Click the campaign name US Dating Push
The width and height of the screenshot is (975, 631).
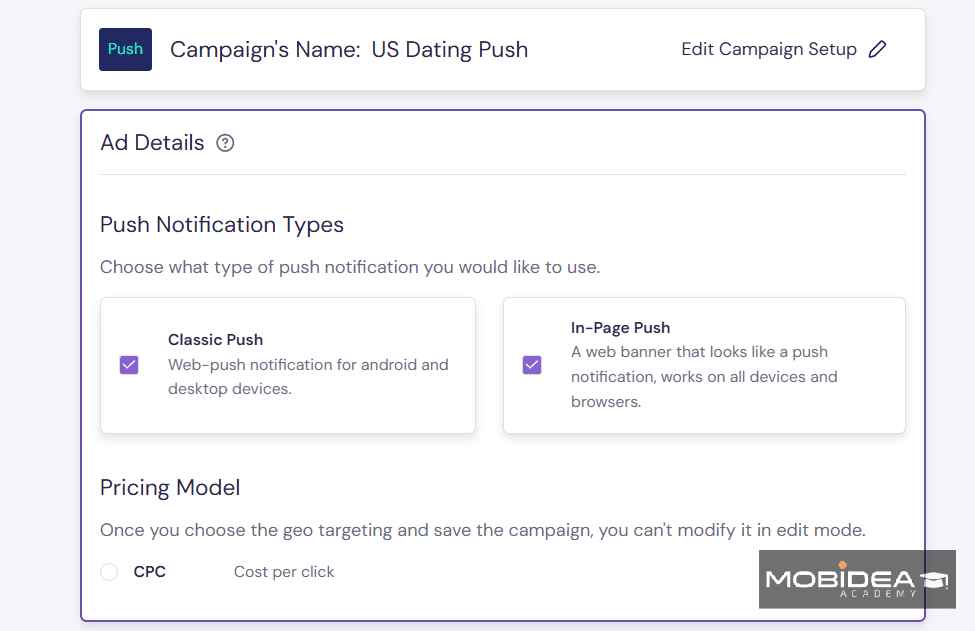[x=450, y=50]
